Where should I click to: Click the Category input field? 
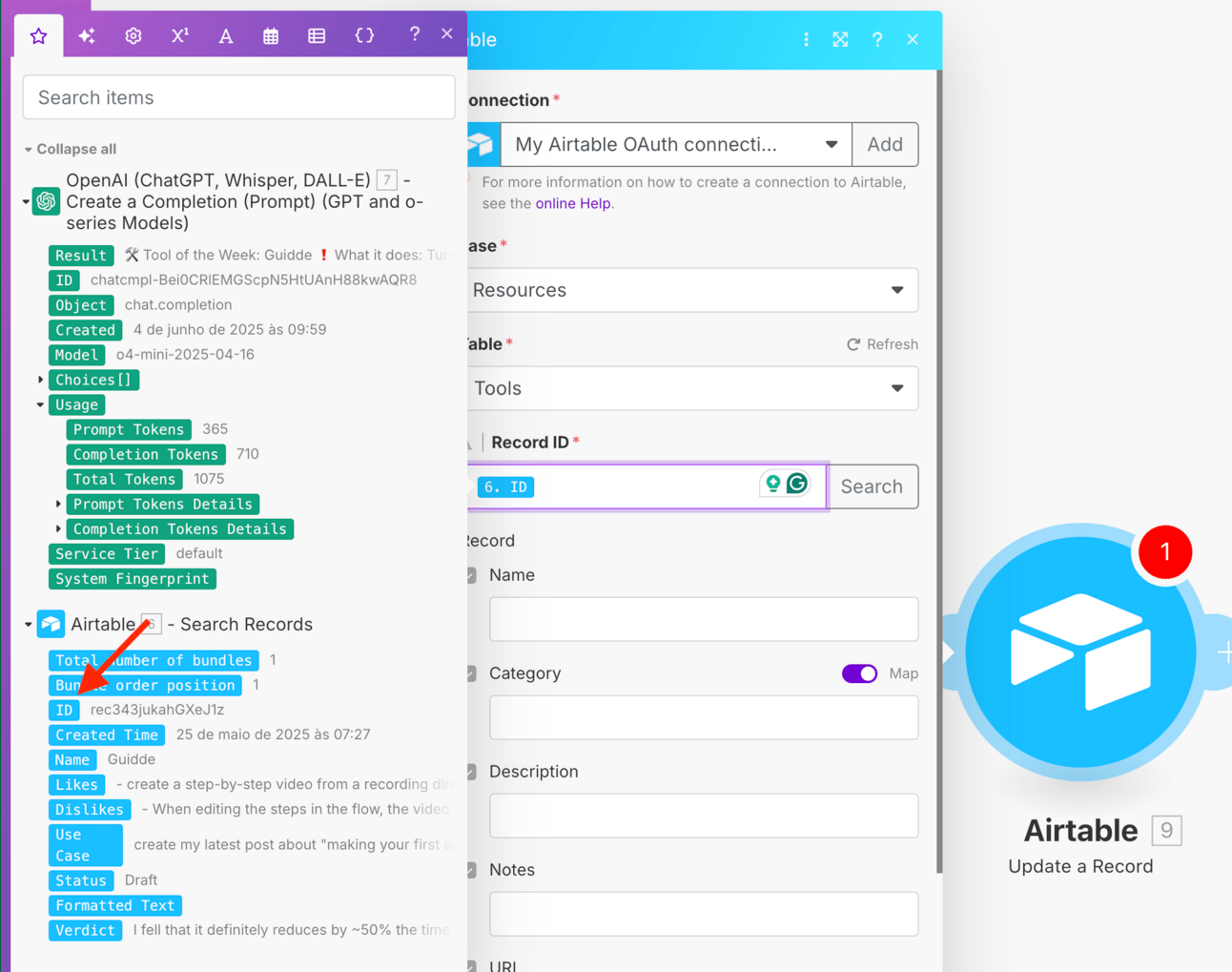click(704, 717)
